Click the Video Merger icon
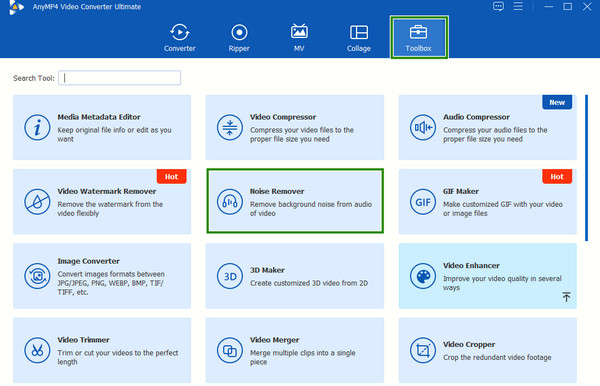This screenshot has height=386, width=600. pyautogui.click(x=230, y=350)
